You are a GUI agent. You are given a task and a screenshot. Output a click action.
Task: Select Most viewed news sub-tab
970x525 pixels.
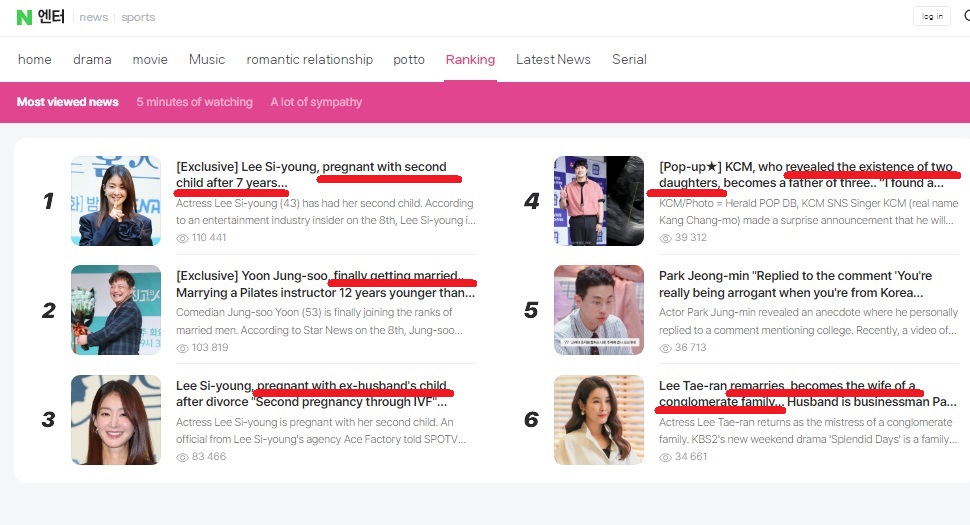[67, 102]
